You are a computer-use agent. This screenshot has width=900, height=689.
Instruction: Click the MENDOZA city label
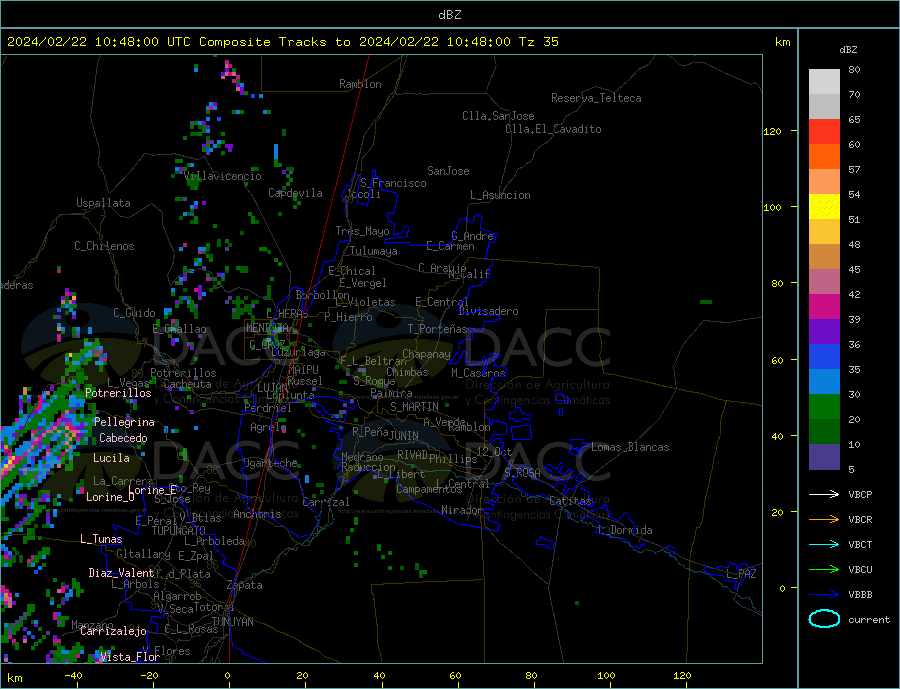[268, 328]
